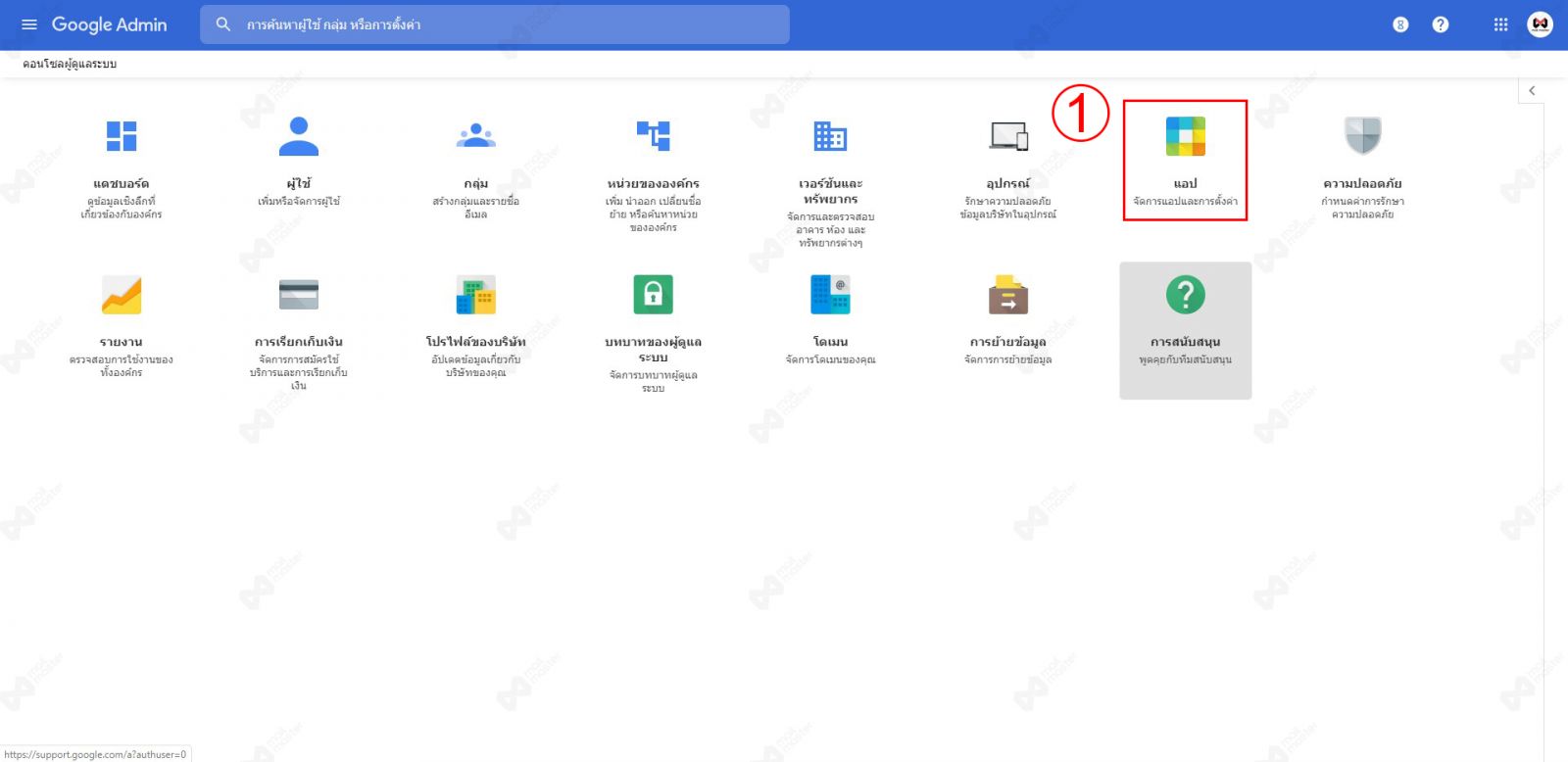Click the การเรียกเก็บเงิน title text

tap(299, 343)
